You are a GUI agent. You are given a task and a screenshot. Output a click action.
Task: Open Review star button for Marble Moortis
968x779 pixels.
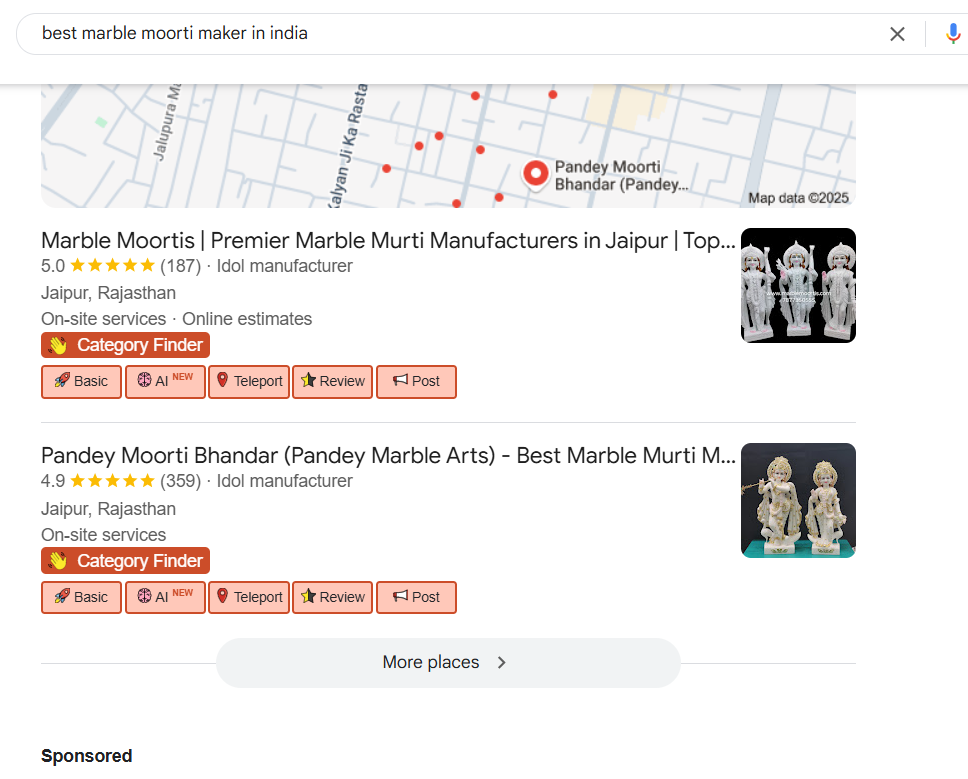coord(333,381)
